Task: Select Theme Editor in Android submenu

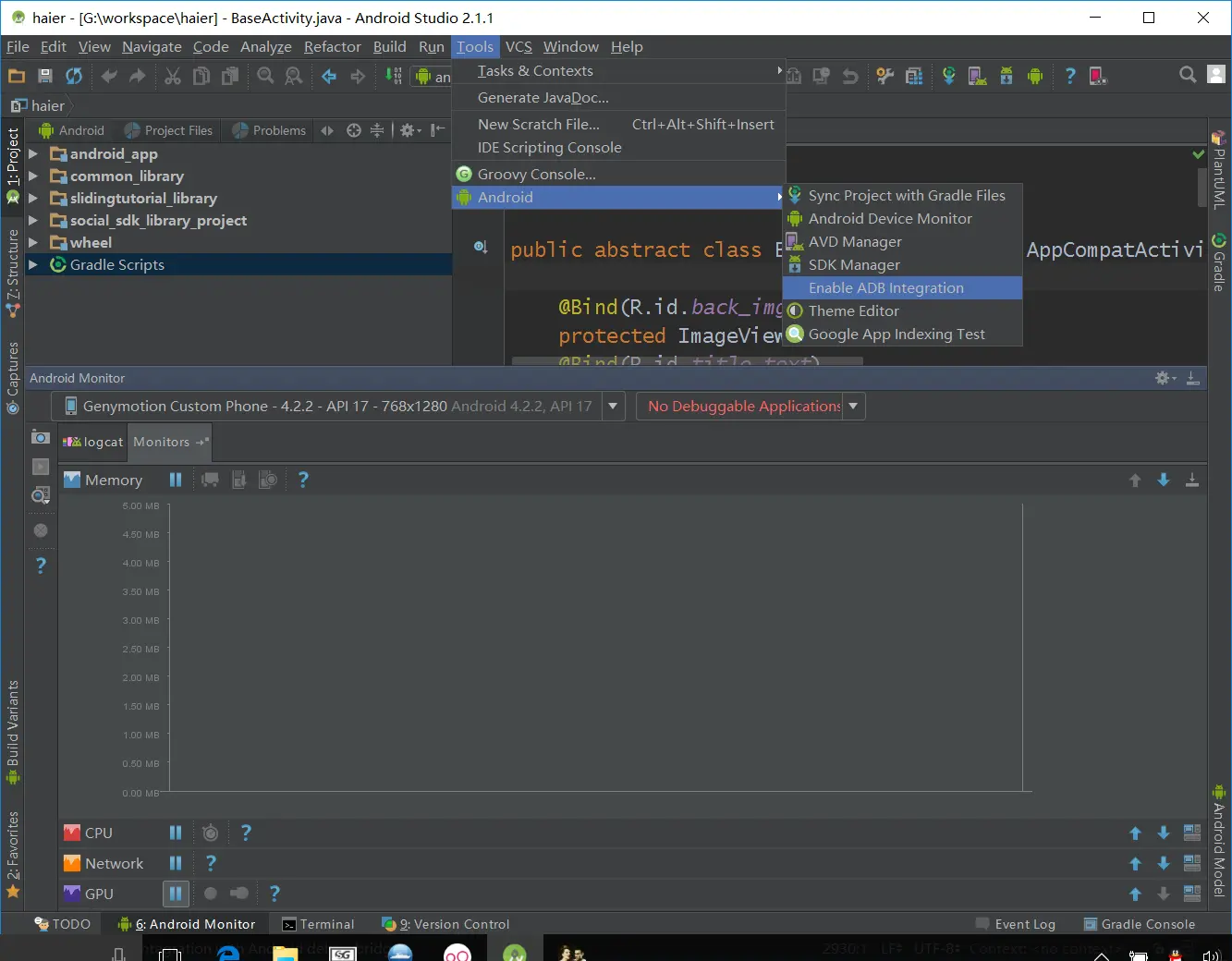Action: 902,311
